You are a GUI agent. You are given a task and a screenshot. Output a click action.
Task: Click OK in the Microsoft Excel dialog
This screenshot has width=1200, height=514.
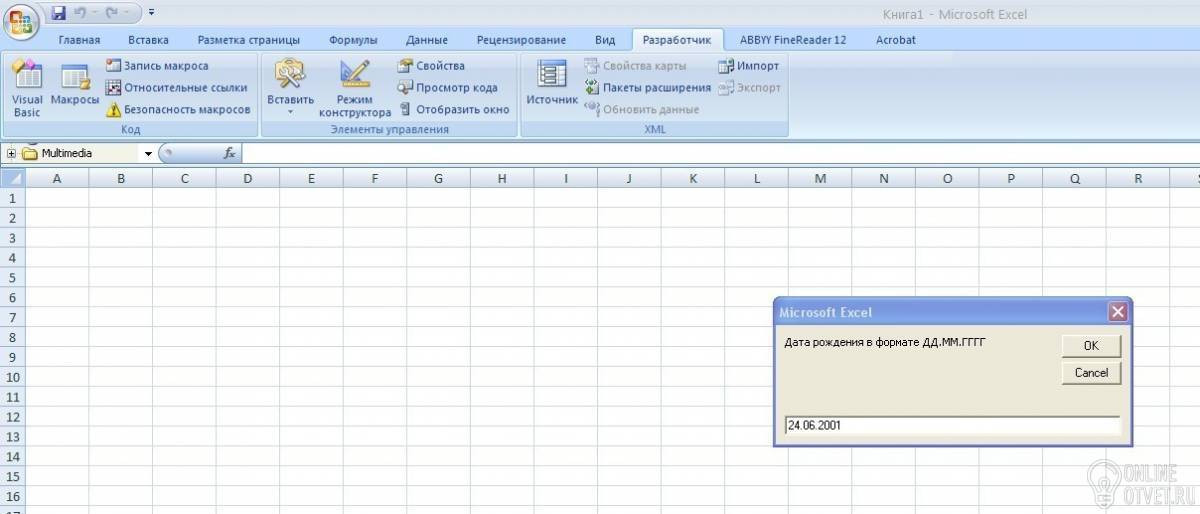1091,345
